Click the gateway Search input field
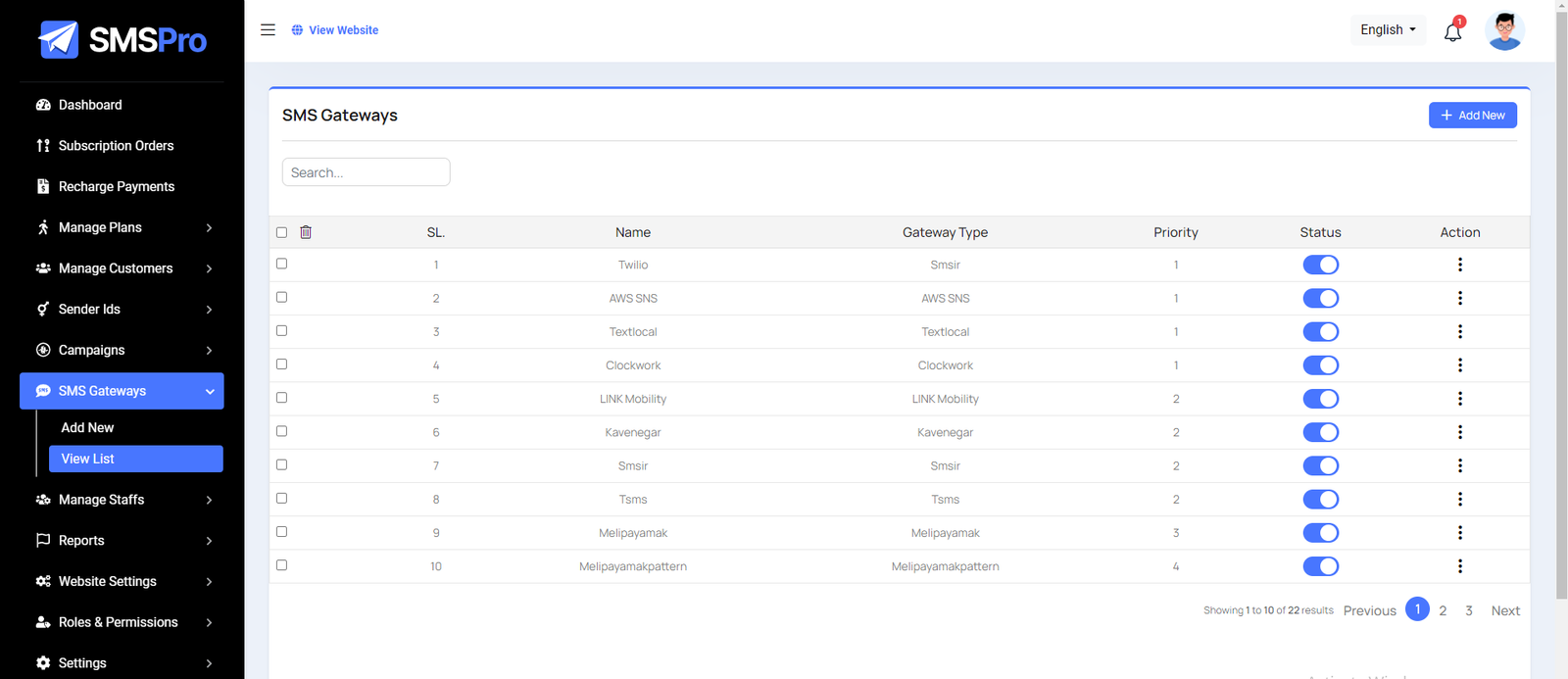Image resolution: width=1568 pixels, height=679 pixels. (367, 172)
